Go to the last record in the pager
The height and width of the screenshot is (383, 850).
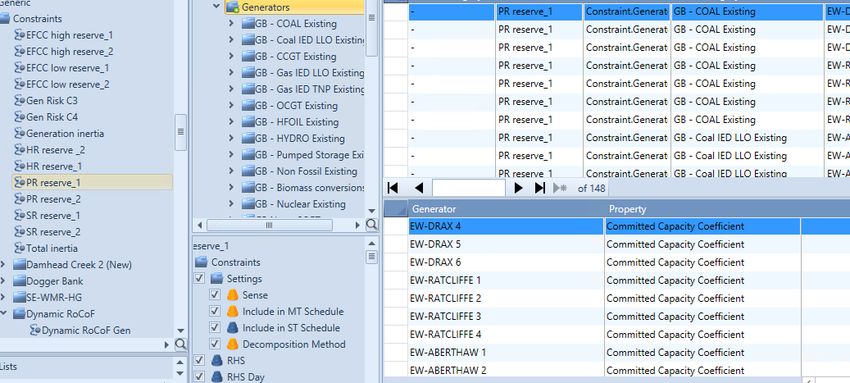[x=540, y=188]
